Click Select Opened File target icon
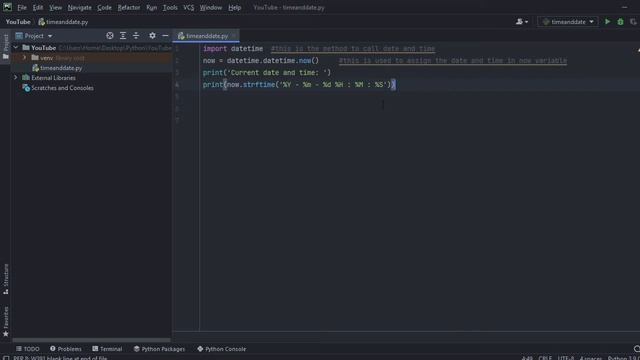 tap(110, 36)
